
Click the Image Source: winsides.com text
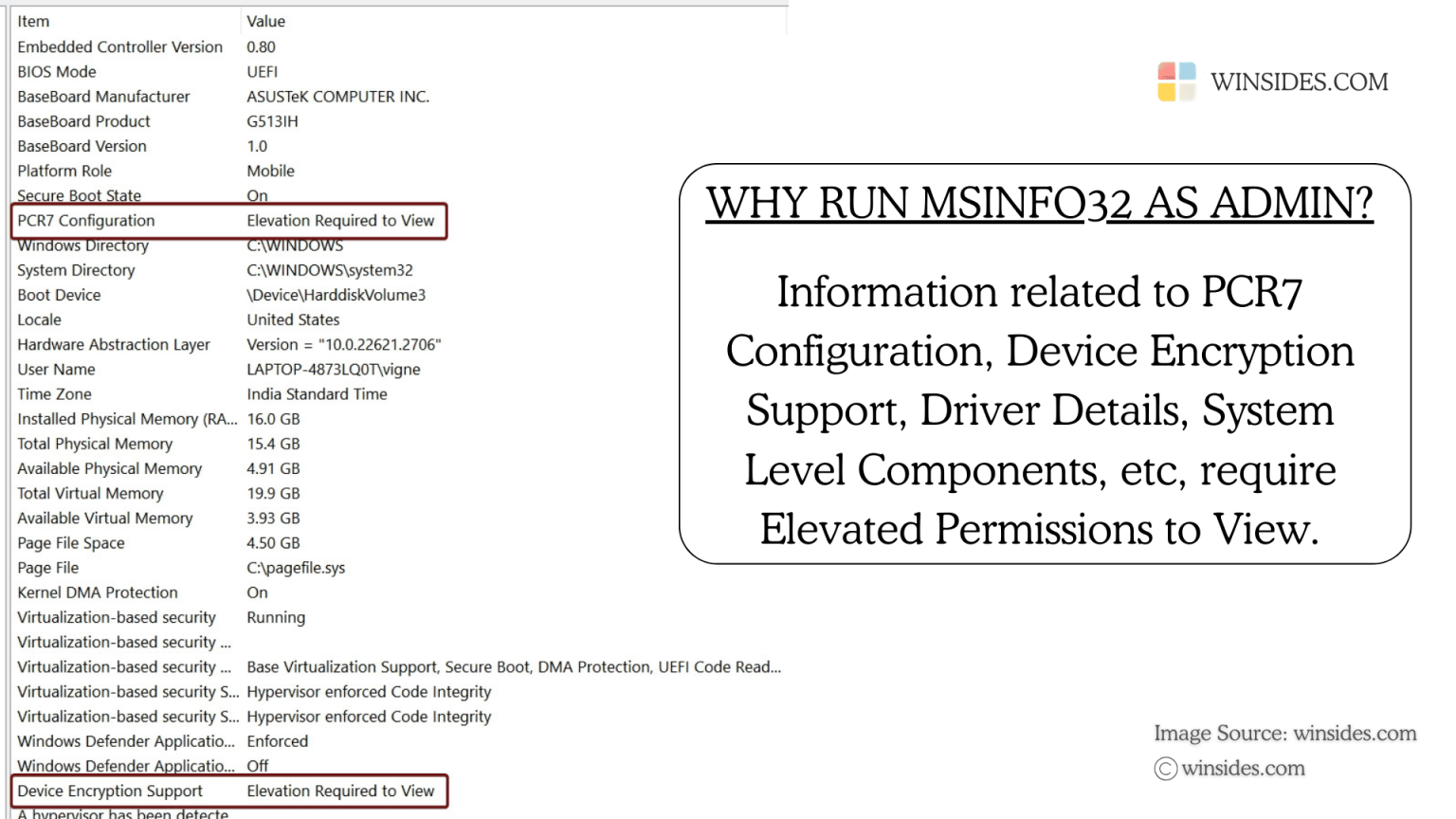[x=1286, y=733]
